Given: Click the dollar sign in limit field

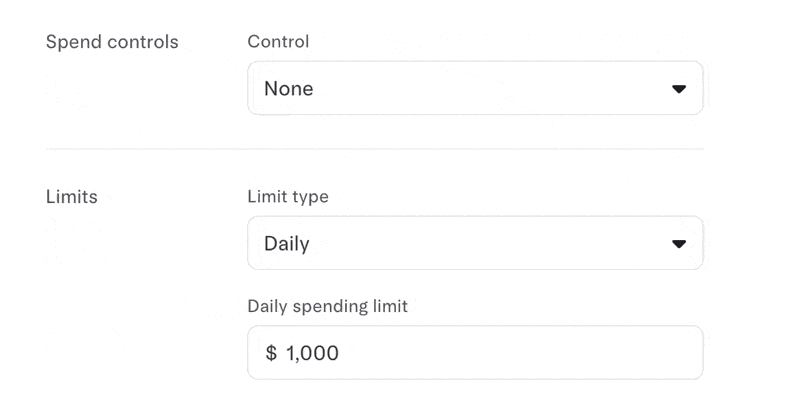Looking at the screenshot, I should pos(271,353).
